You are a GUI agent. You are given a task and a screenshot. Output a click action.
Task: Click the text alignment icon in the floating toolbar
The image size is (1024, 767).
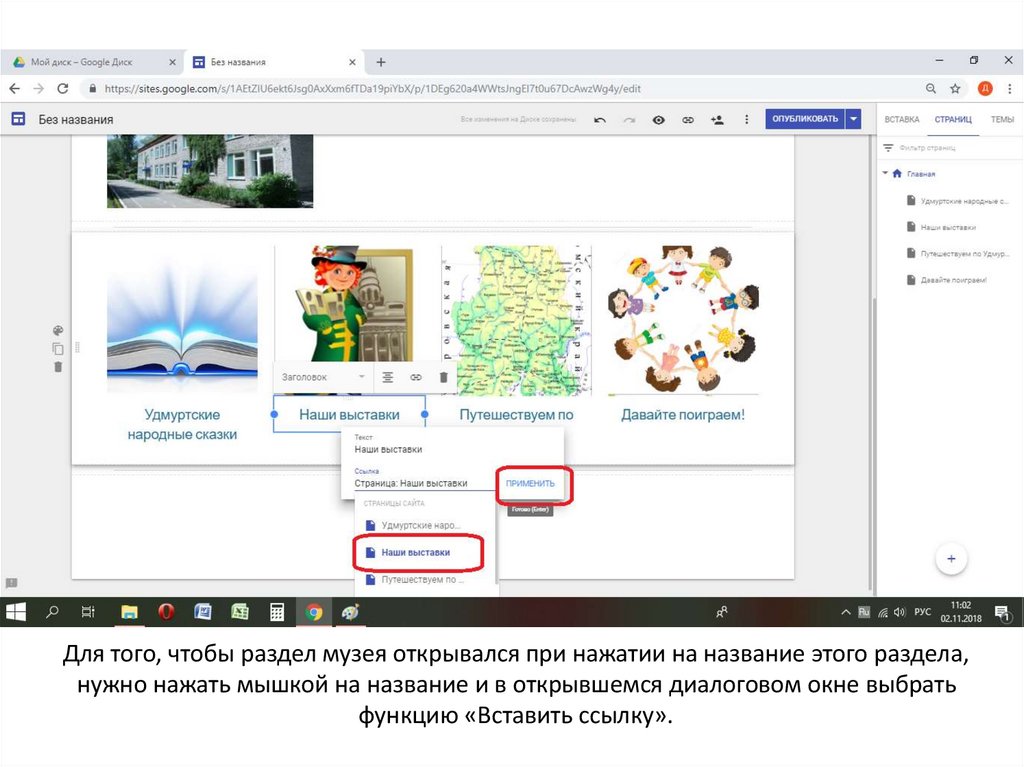[x=387, y=377]
